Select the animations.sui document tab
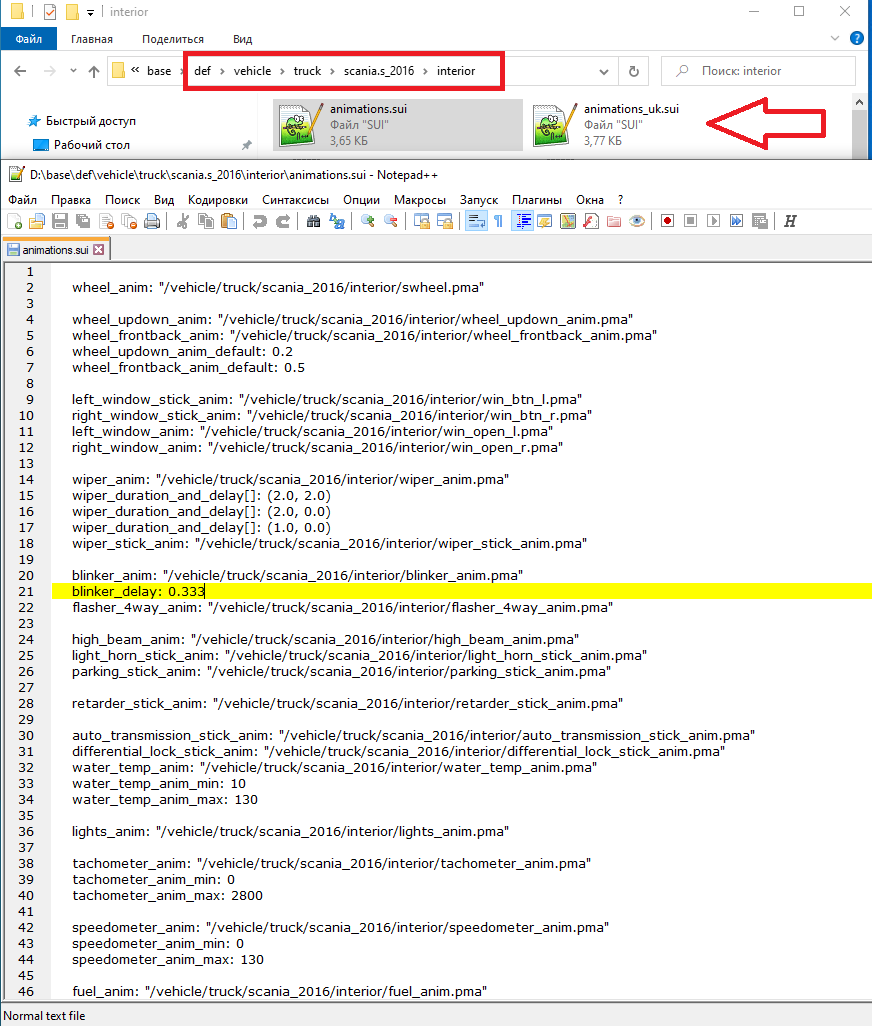This screenshot has width=872, height=1026. [x=56, y=249]
